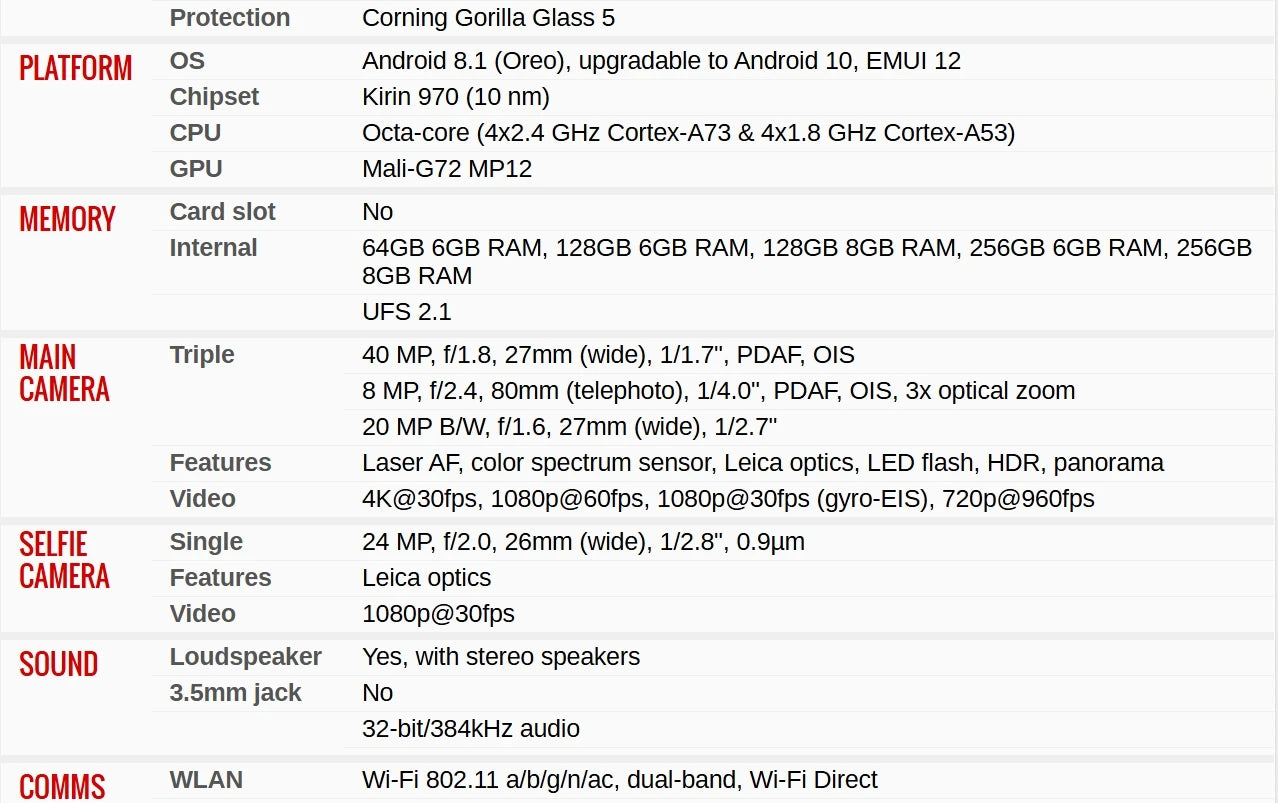1278x803 pixels.
Task: Select the CPU spec label
Action: pos(195,133)
